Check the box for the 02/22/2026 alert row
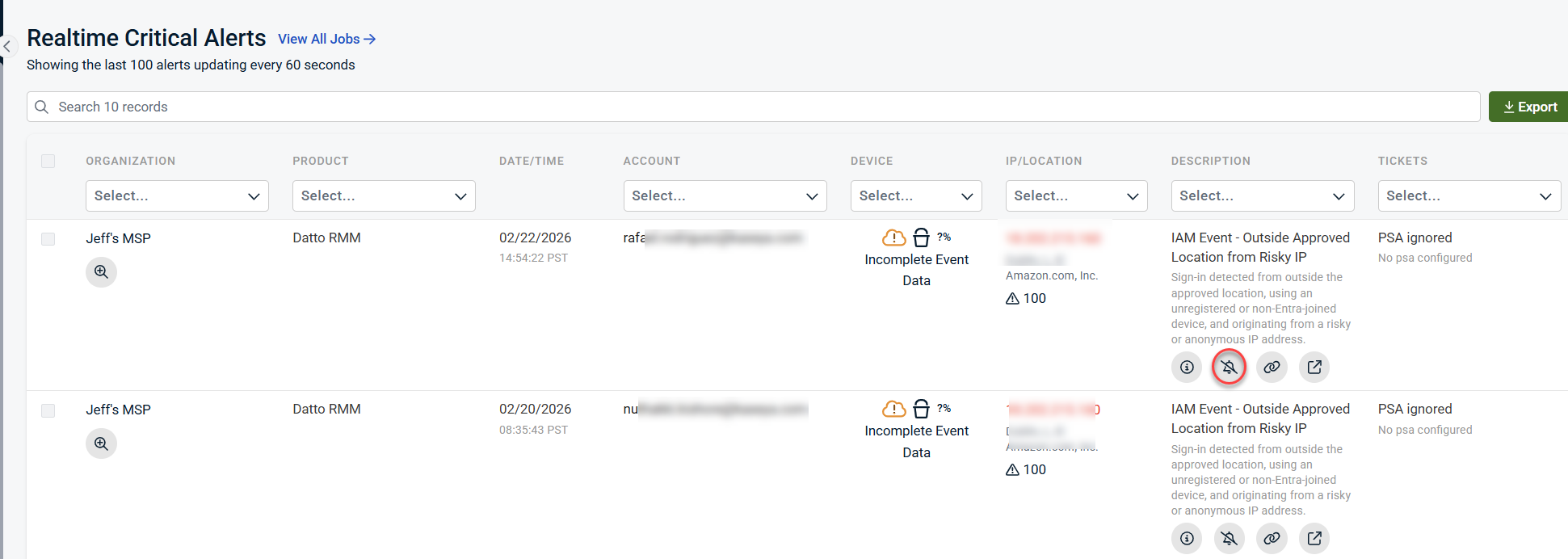The image size is (1568, 559). click(48, 239)
